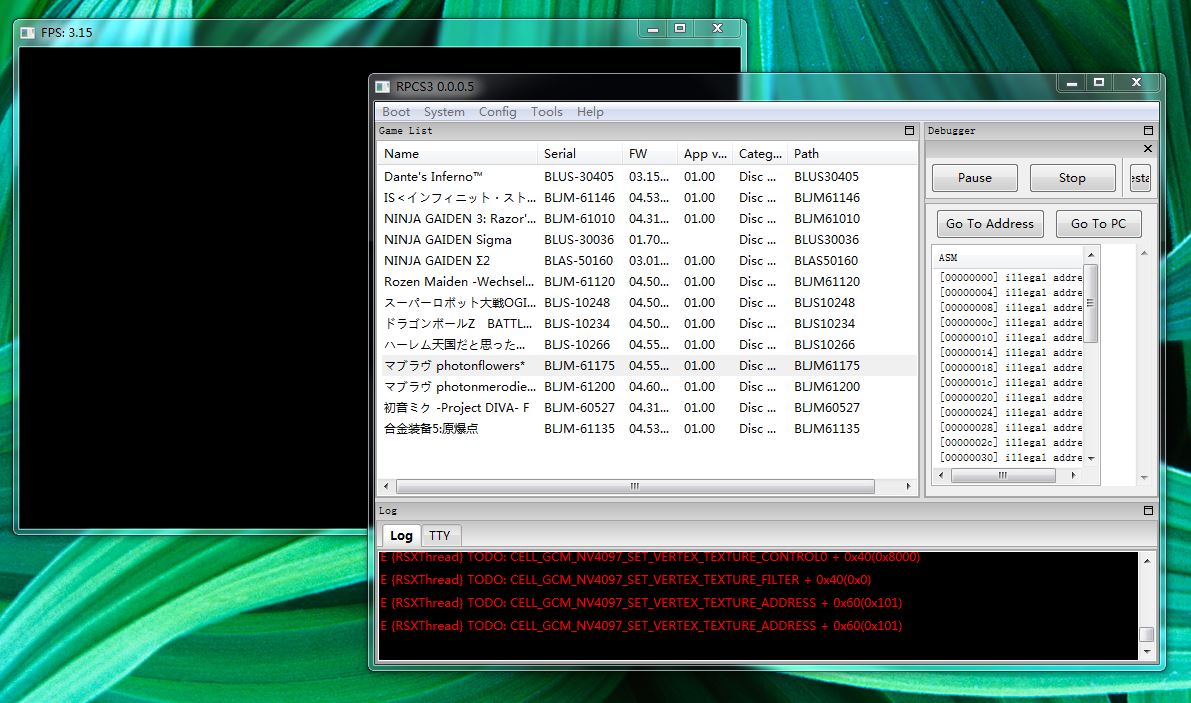Select NINJA GAIDEN Σ2 game
Viewport: 1191px width, 703px height.
(646, 260)
